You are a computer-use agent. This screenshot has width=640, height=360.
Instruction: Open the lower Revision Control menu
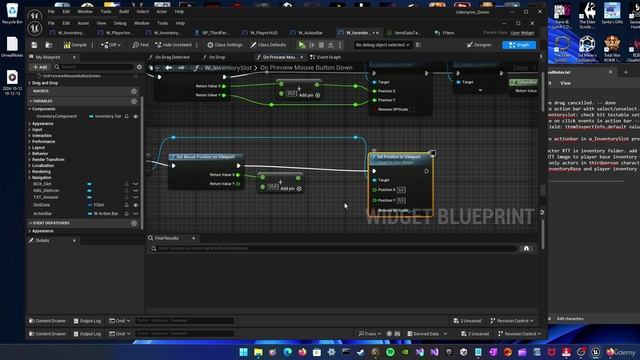coord(519,334)
